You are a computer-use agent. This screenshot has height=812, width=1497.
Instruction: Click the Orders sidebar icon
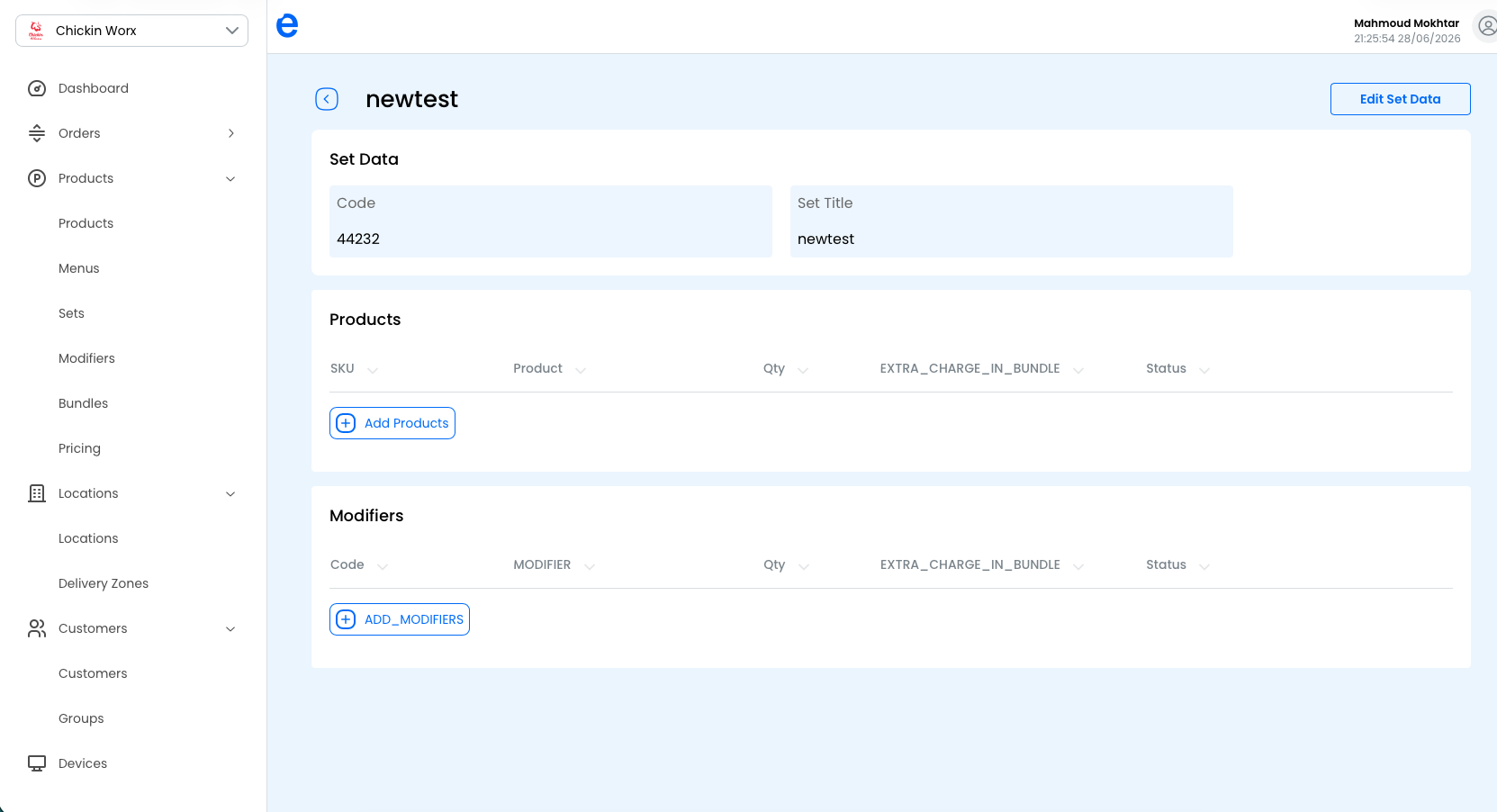37,133
